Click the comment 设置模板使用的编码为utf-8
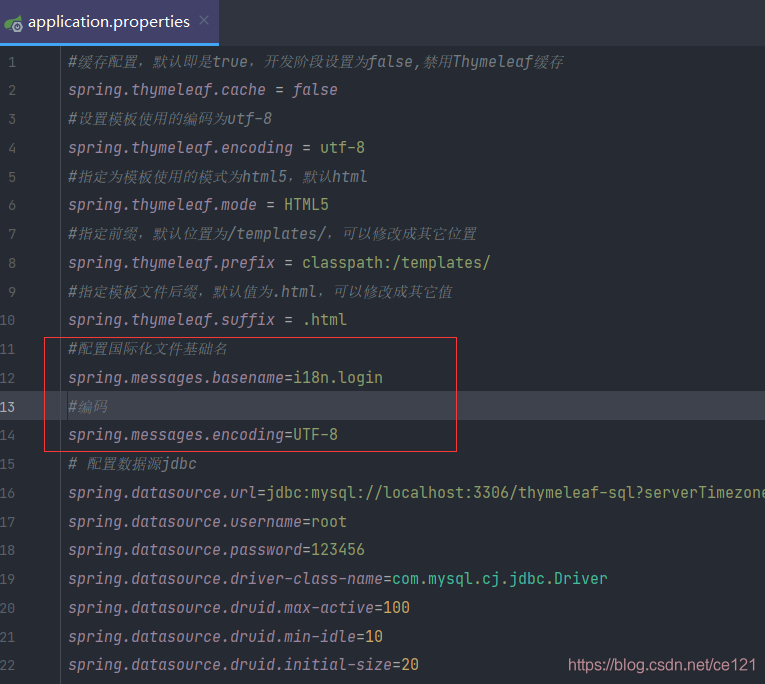This screenshot has width=765, height=684. point(170,119)
